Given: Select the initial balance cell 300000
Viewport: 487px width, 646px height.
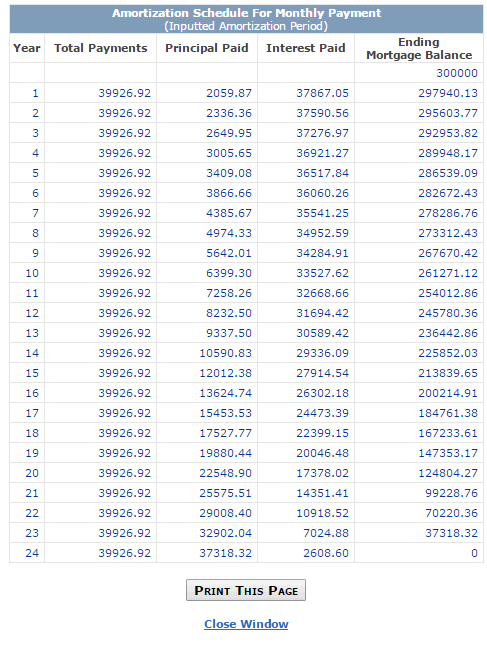Looking at the screenshot, I should [x=419, y=73].
